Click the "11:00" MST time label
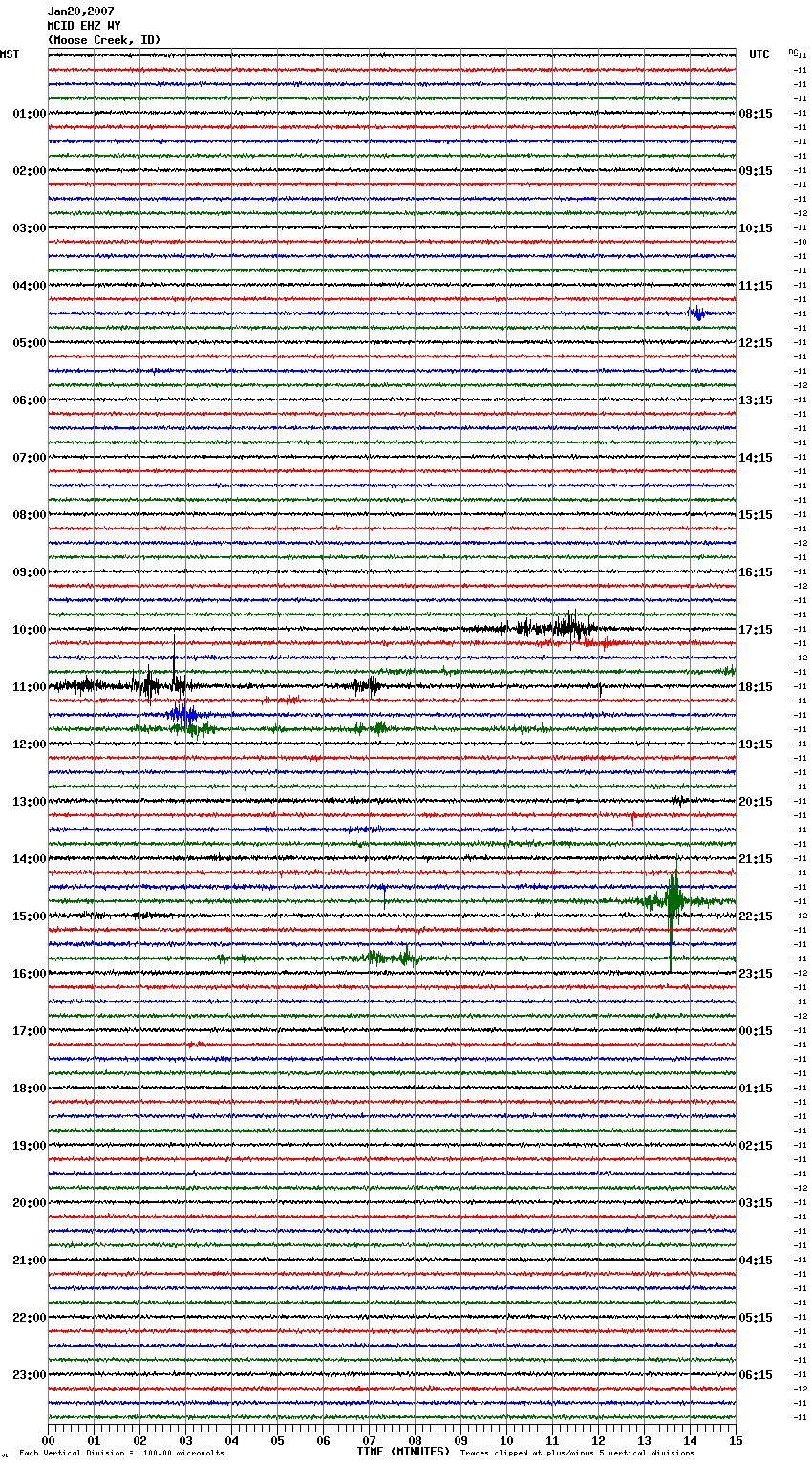This screenshot has height=1466, width=812. [30, 687]
